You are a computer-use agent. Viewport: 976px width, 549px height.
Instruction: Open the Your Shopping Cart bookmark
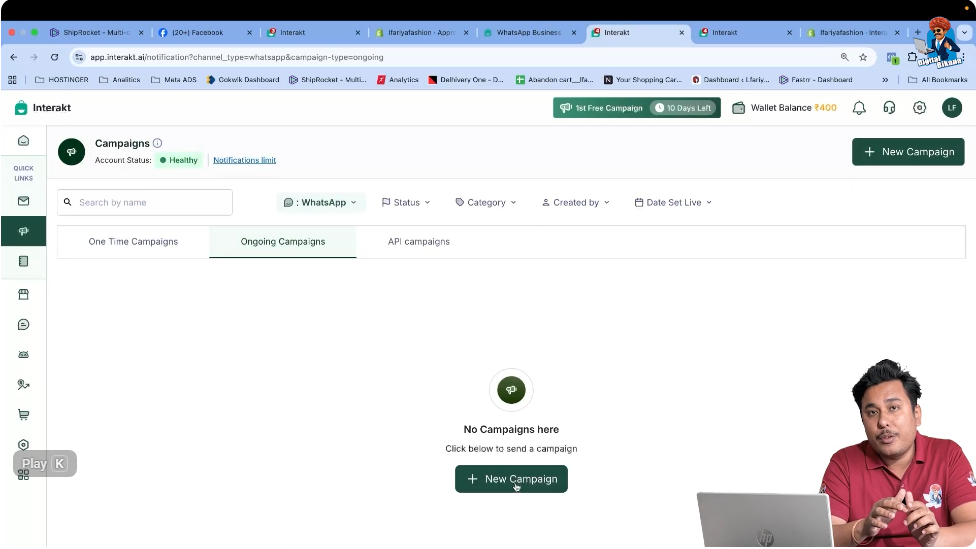click(x=643, y=80)
